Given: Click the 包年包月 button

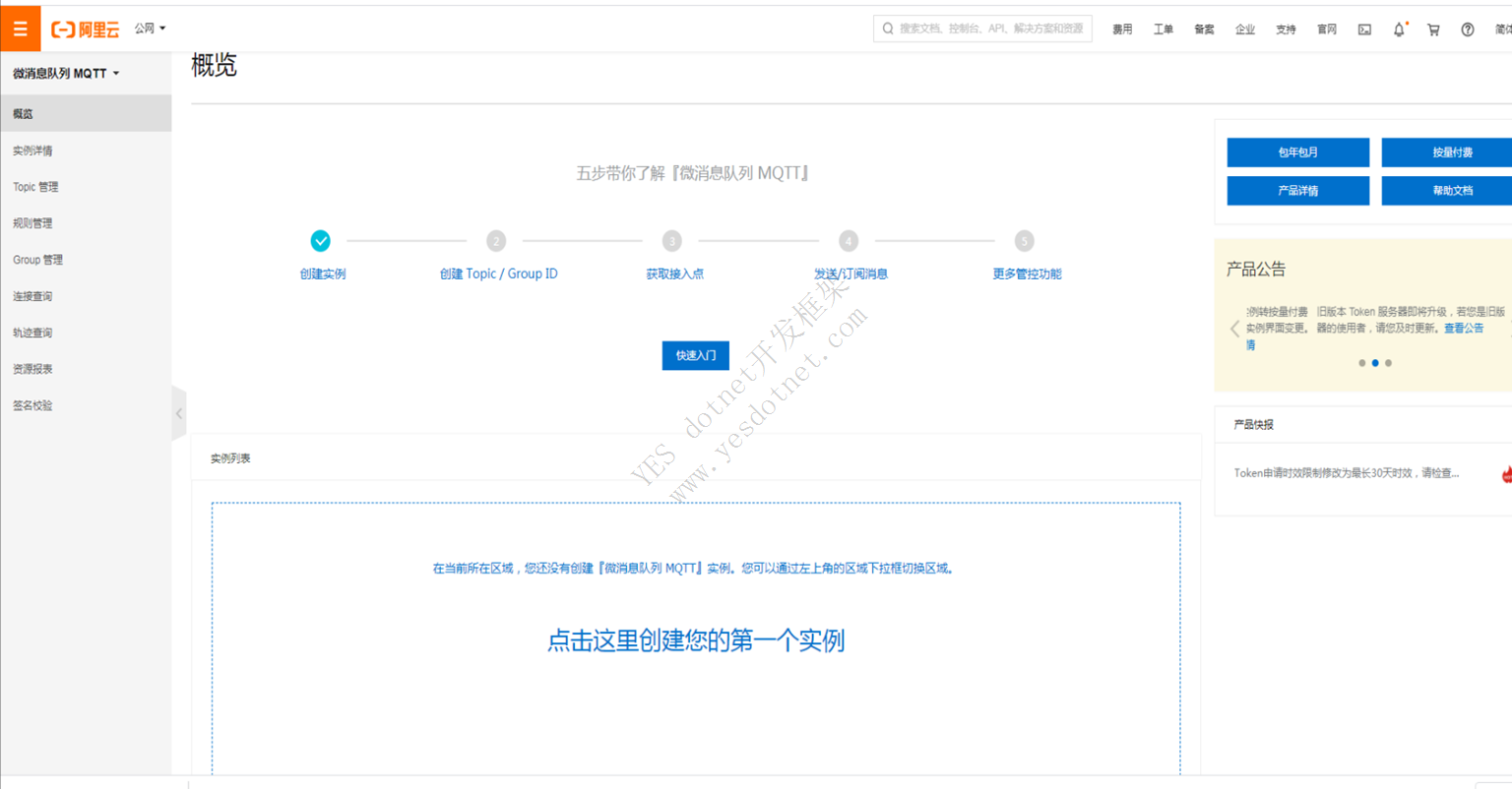Looking at the screenshot, I should (1298, 152).
